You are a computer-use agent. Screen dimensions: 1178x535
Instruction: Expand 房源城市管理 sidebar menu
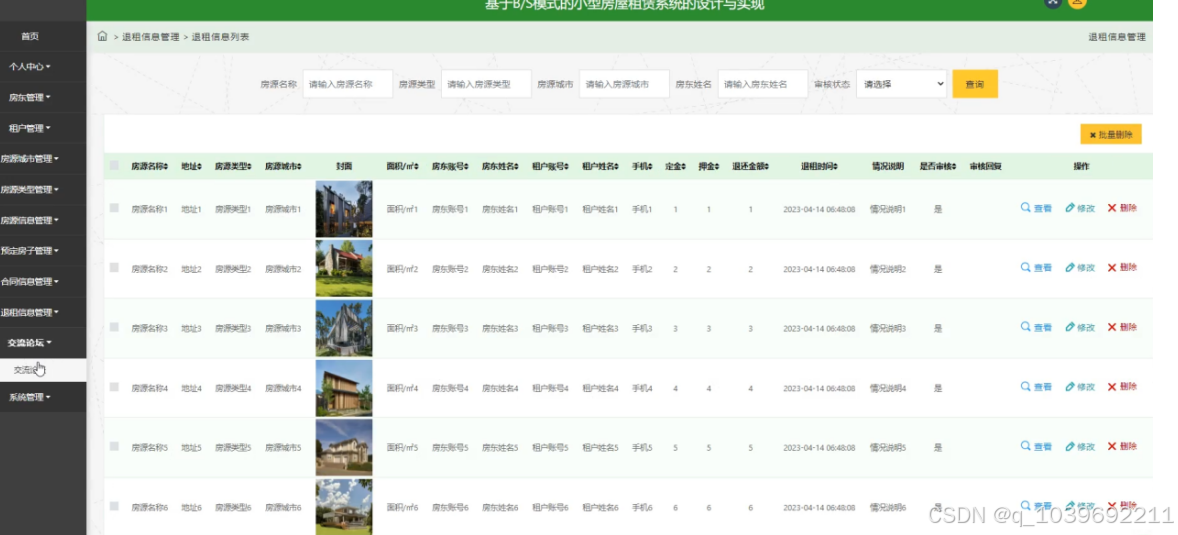click(x=30, y=159)
